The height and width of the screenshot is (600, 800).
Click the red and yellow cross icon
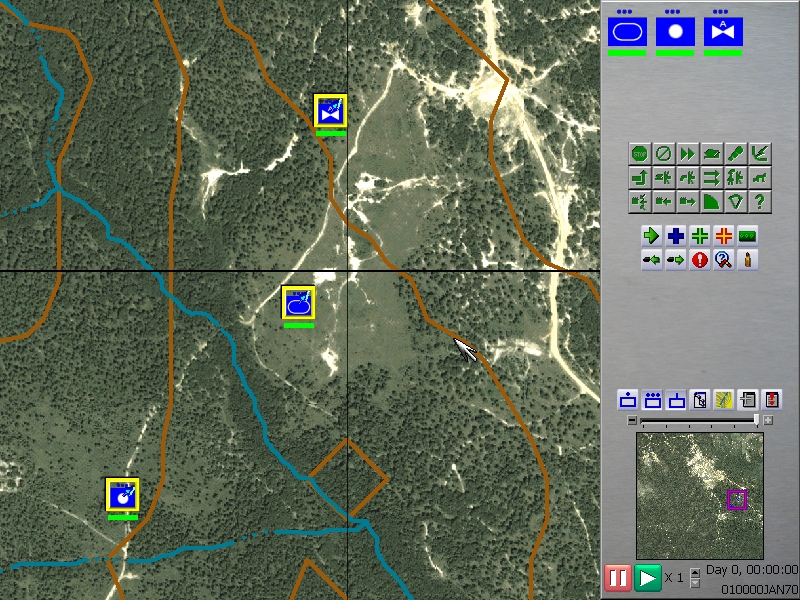pyautogui.click(x=721, y=235)
